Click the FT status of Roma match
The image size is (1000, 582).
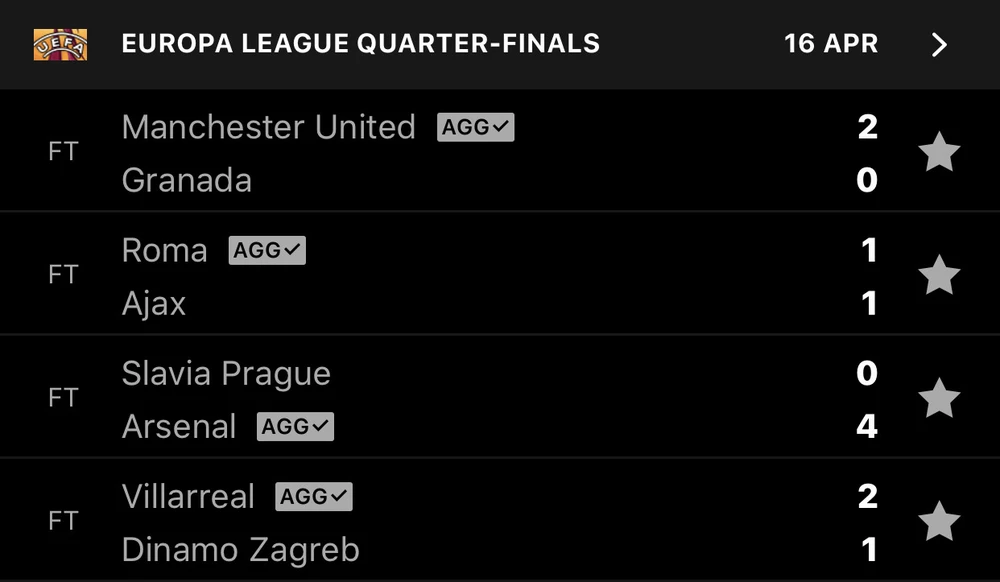[x=63, y=276]
